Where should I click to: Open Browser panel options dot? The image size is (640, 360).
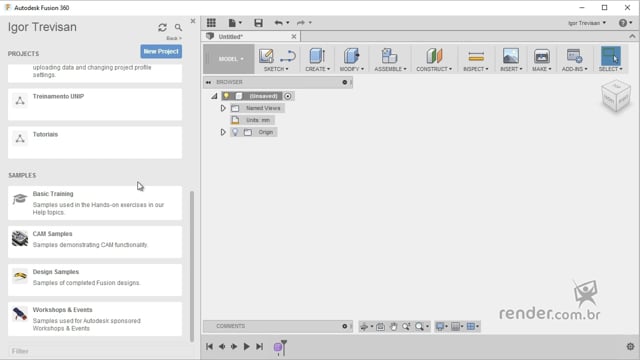coord(344,82)
